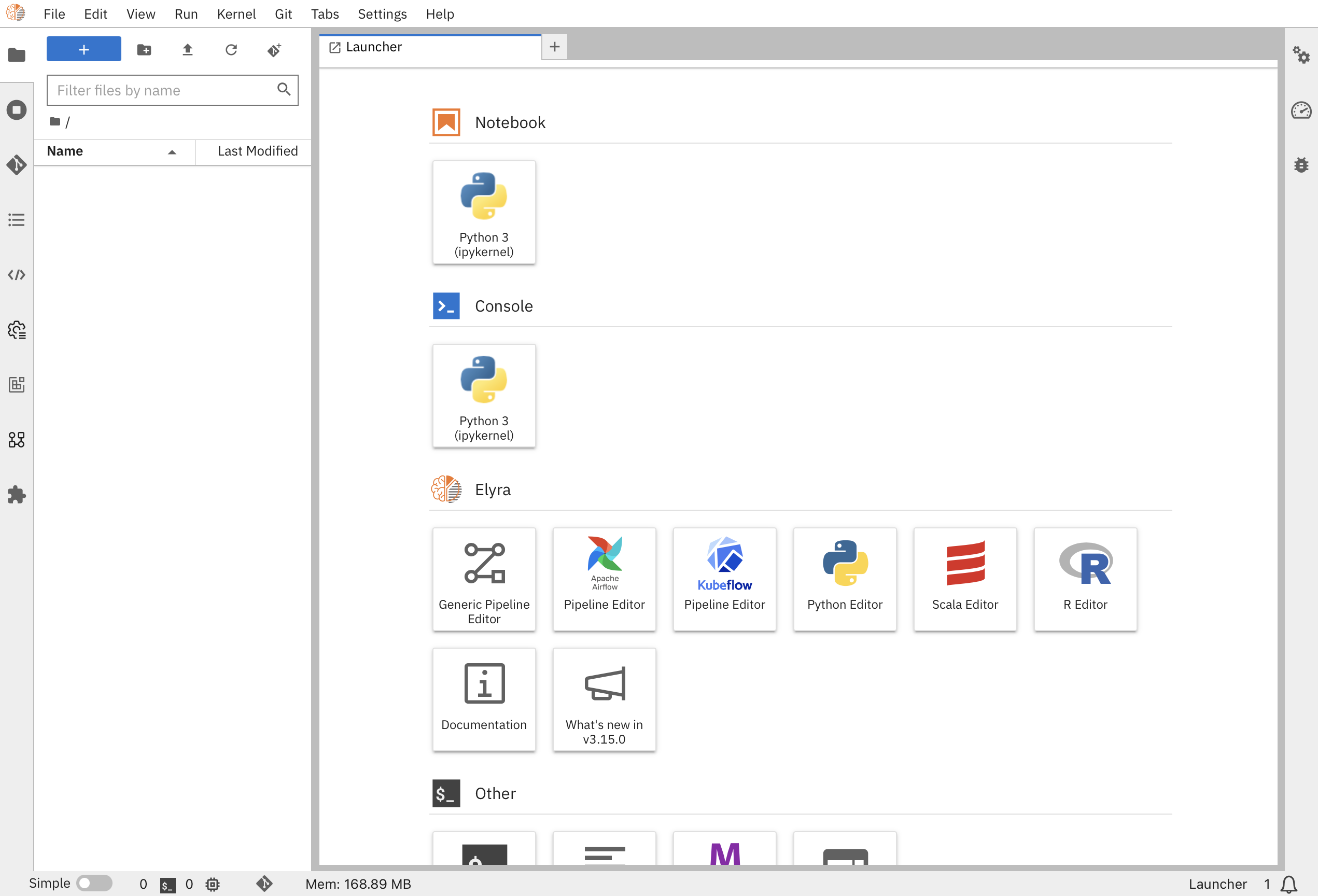Open the Git sidebar panel icon
1318x896 pixels.
click(17, 165)
